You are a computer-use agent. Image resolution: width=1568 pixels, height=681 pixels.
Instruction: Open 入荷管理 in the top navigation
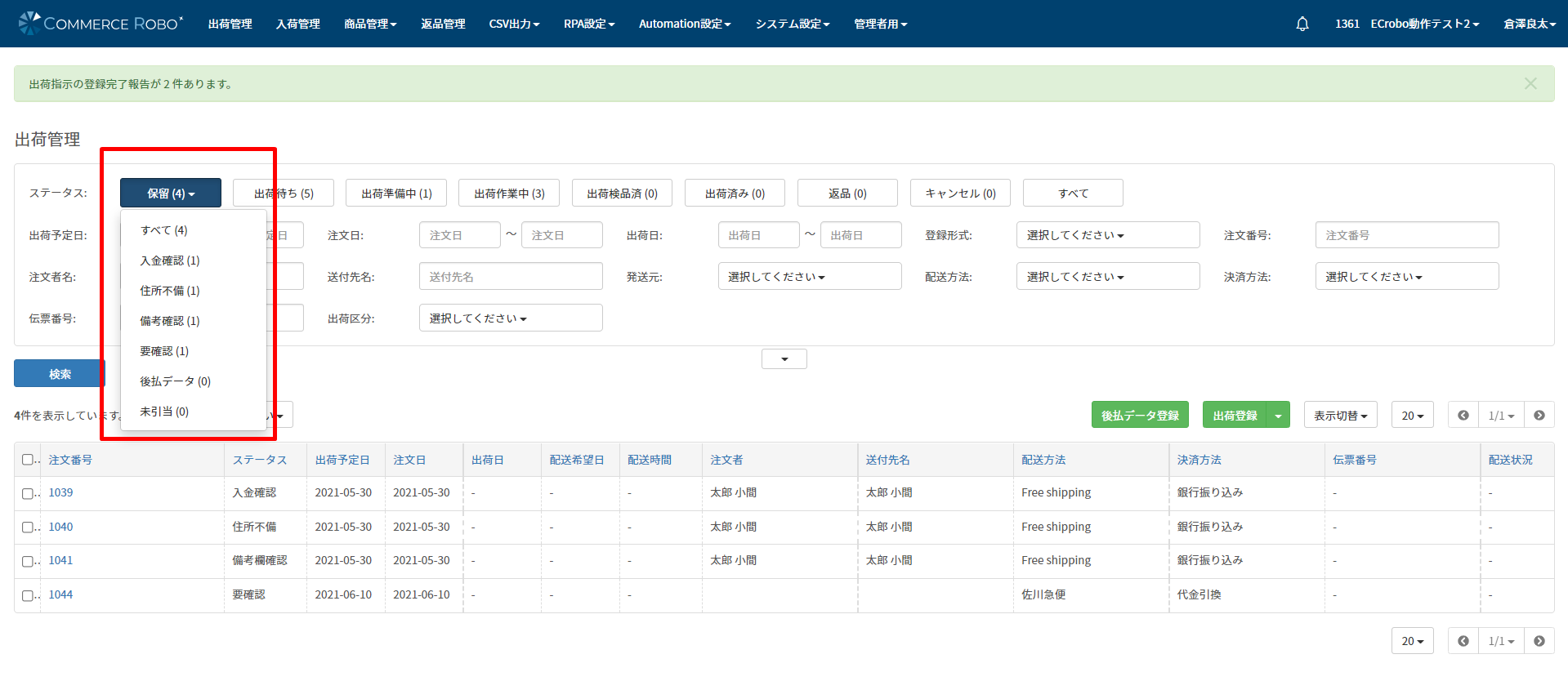(x=297, y=24)
